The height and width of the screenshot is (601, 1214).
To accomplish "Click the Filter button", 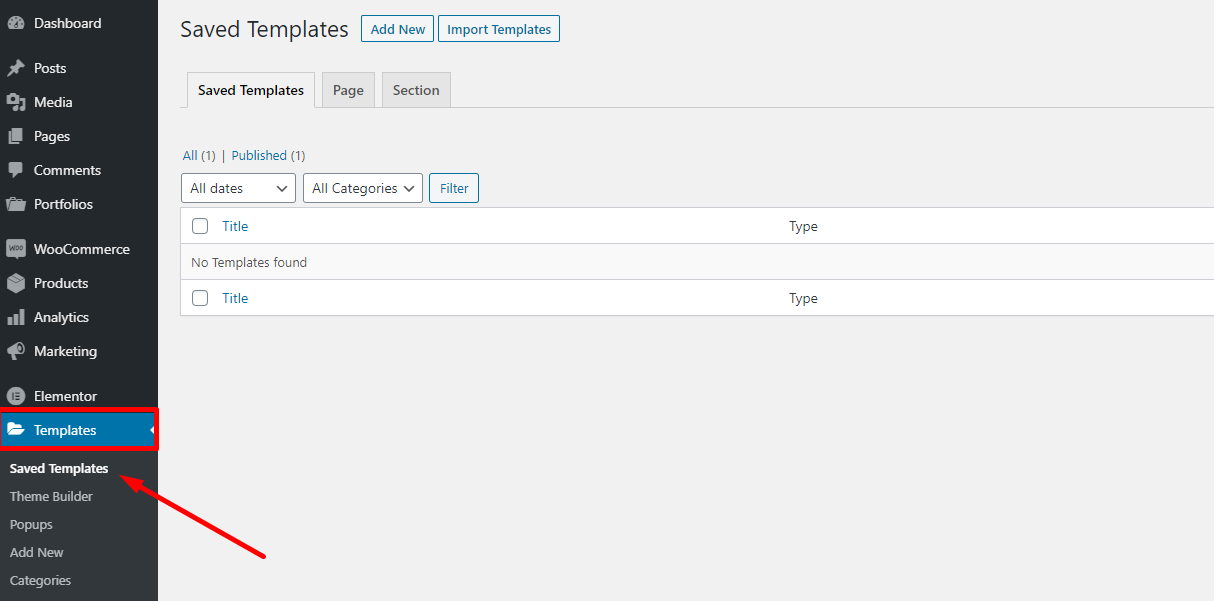I will 454,188.
